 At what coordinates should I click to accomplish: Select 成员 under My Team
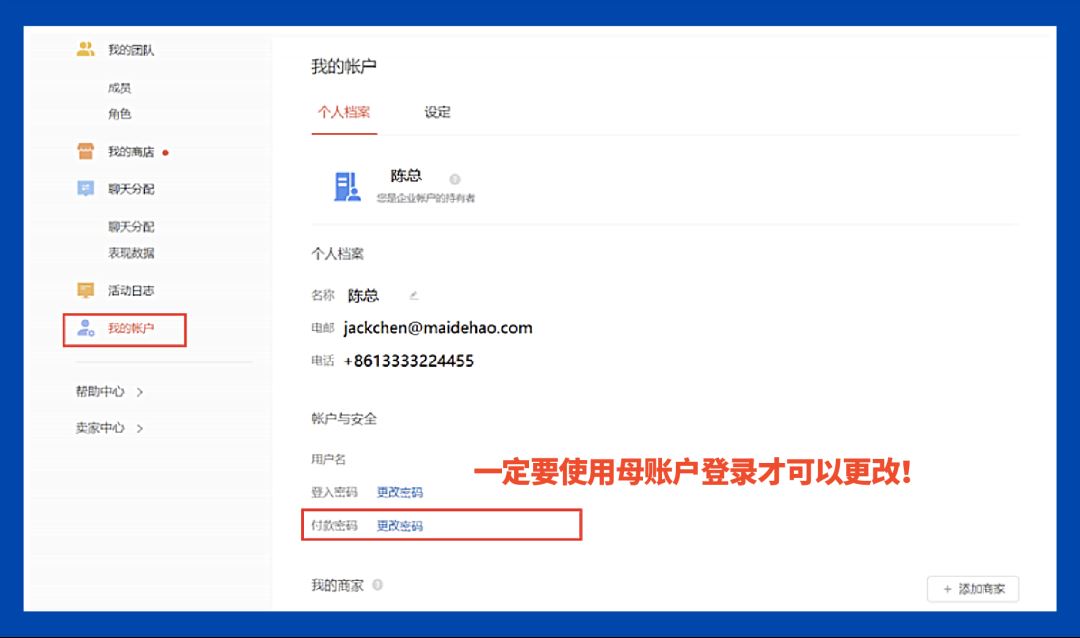tap(119, 88)
